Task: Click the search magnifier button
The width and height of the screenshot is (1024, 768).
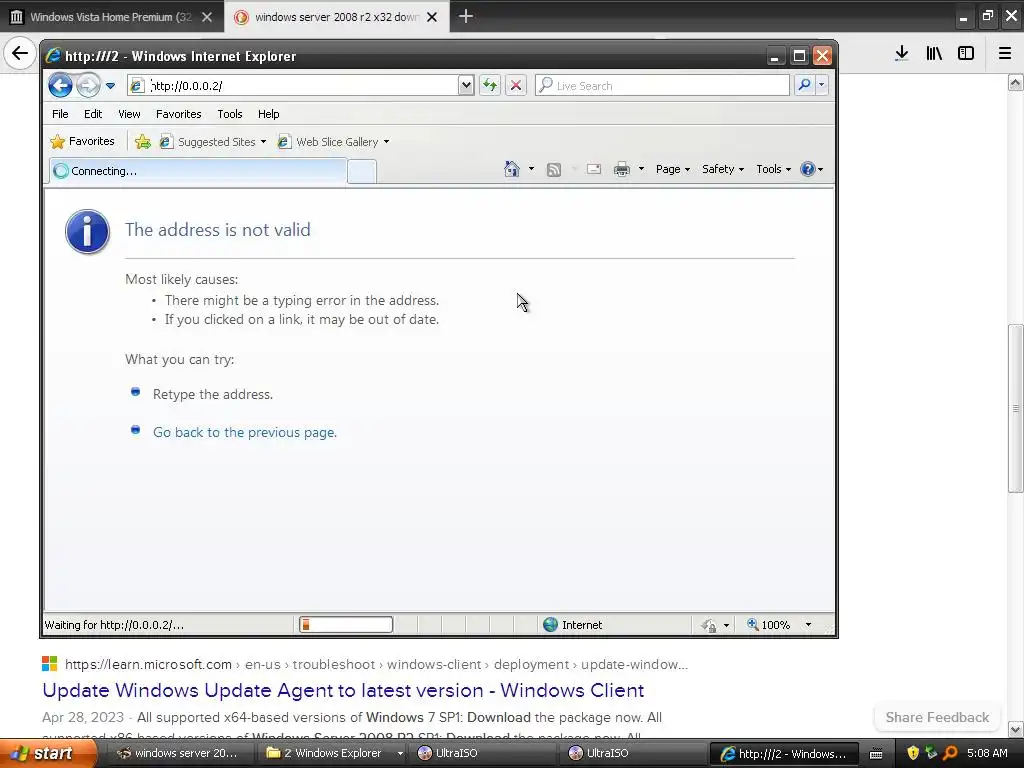Action: point(805,85)
